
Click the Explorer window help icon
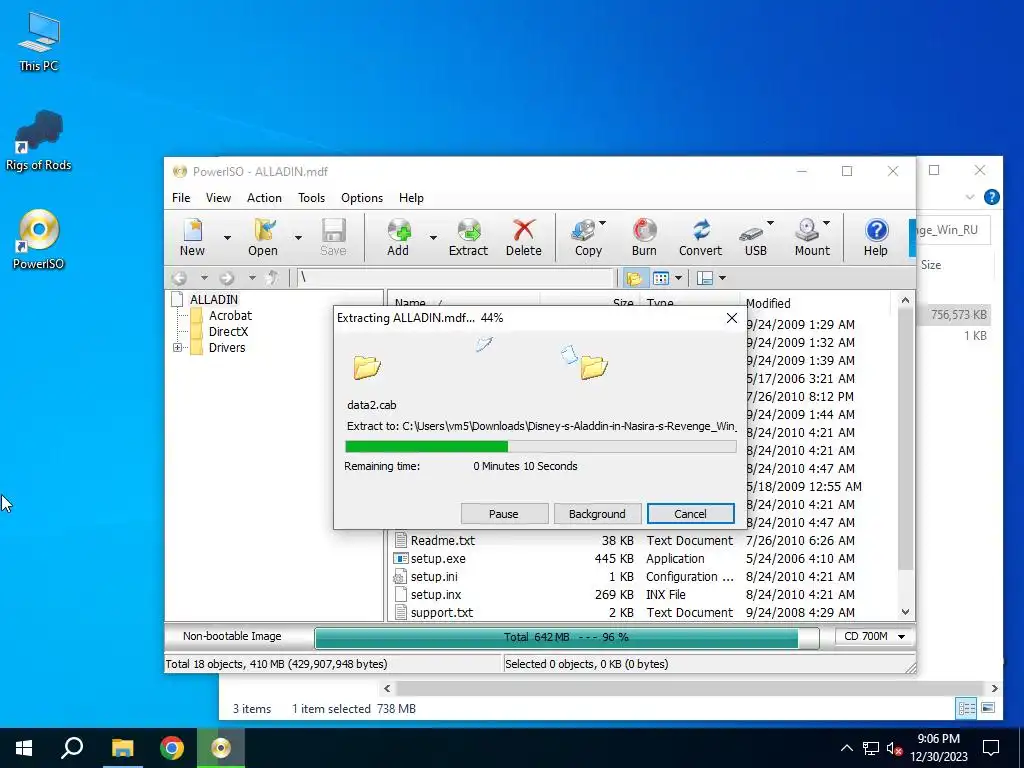pos(991,197)
